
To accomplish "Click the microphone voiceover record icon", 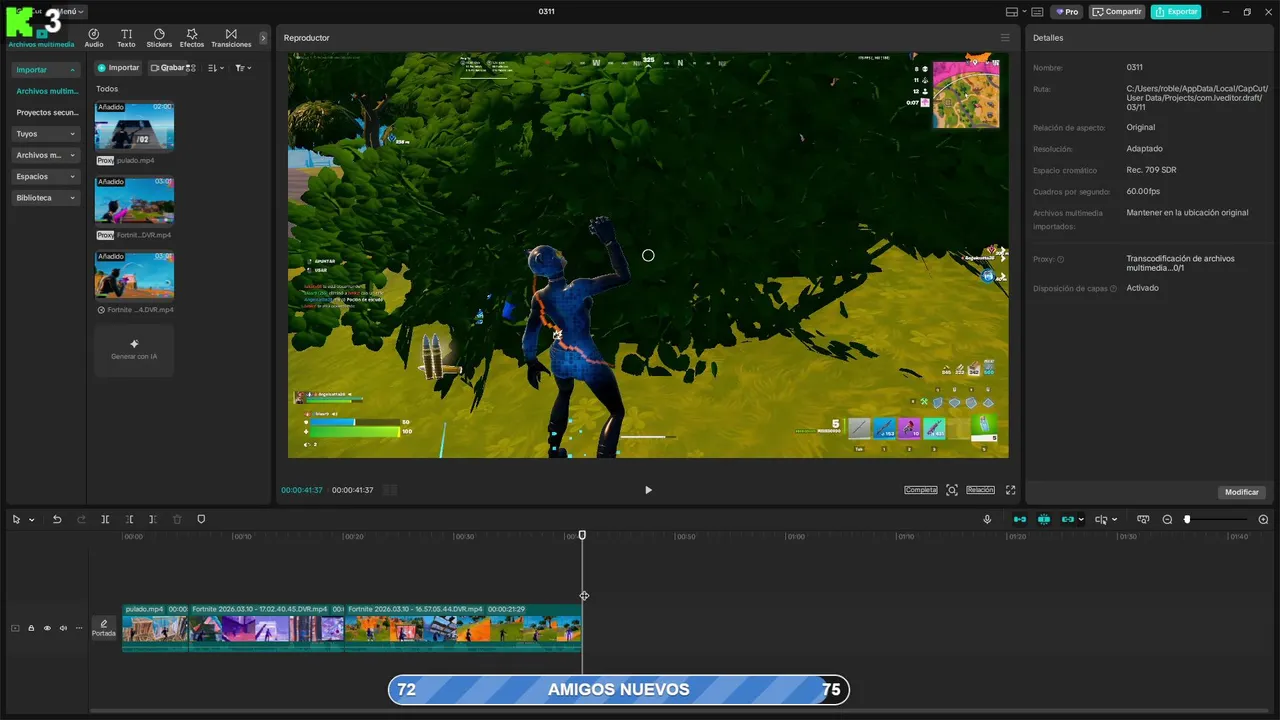I will pyautogui.click(x=987, y=519).
